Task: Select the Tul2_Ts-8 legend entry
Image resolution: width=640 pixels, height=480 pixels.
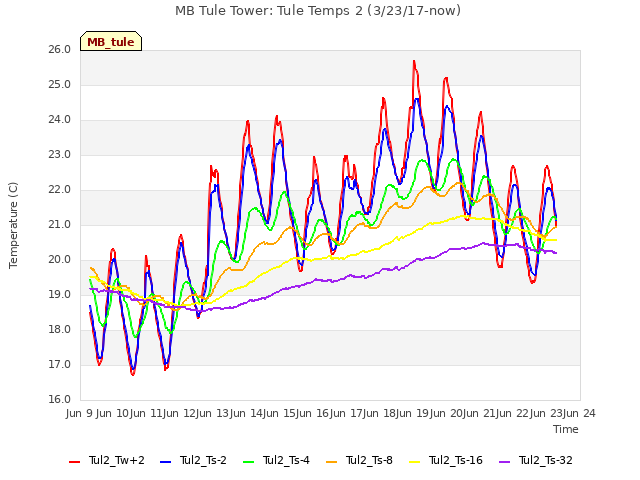Action: [359, 460]
